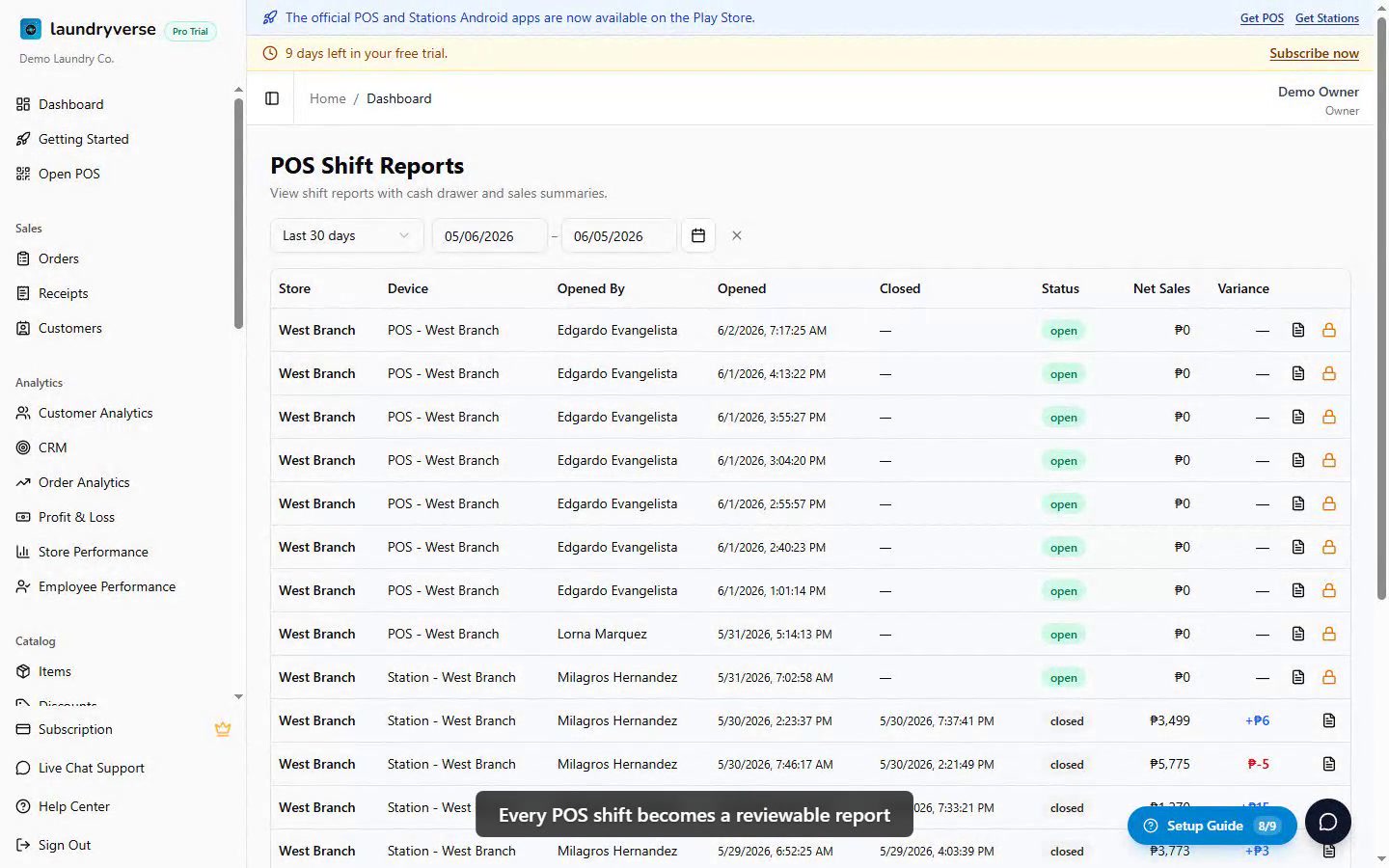This screenshot has width=1389, height=868.
Task: Open Customer Analytics page
Action: [84, 413]
